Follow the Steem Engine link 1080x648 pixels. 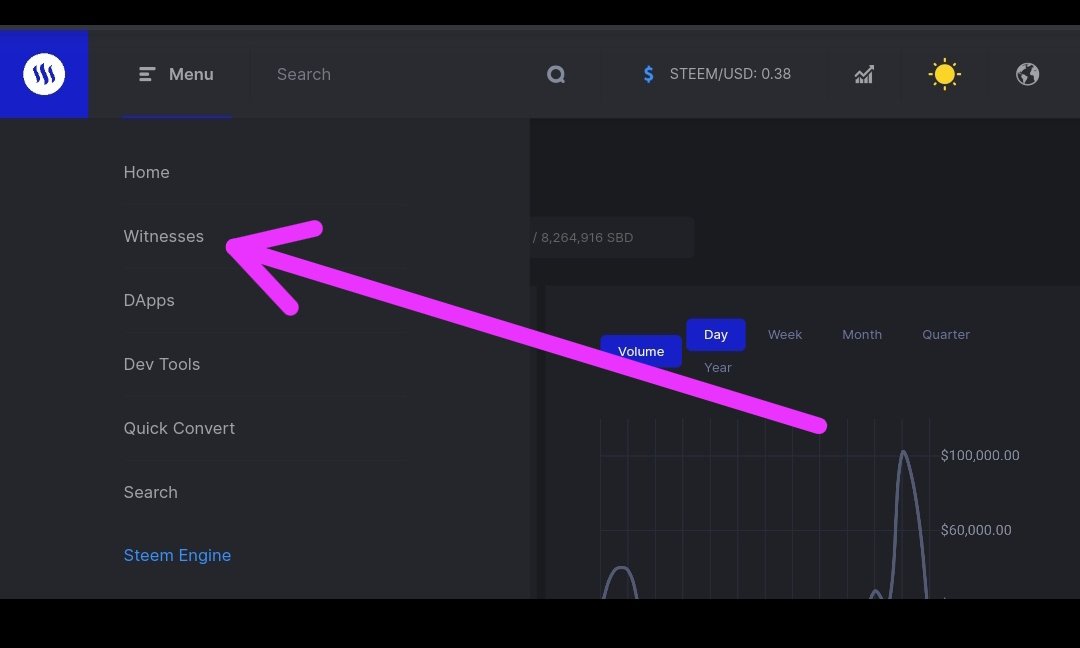pyautogui.click(x=177, y=555)
